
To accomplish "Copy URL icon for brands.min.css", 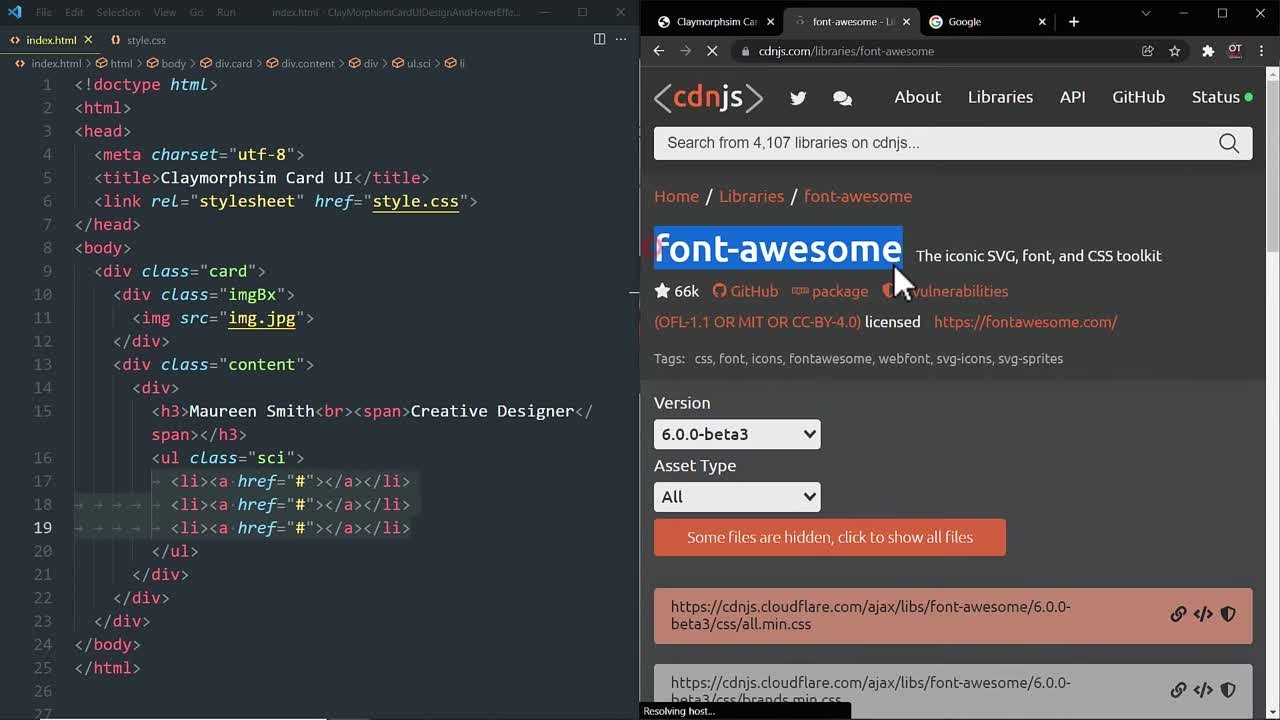I will click(1178, 690).
